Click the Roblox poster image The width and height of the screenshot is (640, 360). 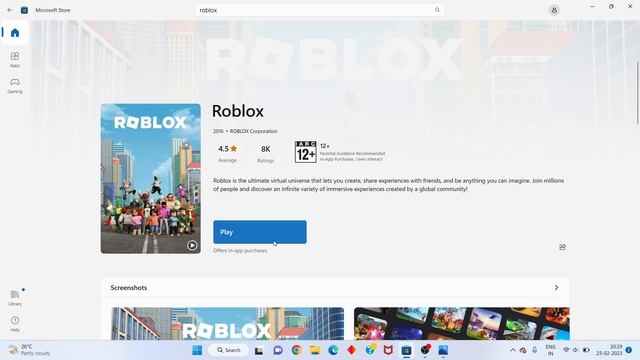[x=151, y=178]
